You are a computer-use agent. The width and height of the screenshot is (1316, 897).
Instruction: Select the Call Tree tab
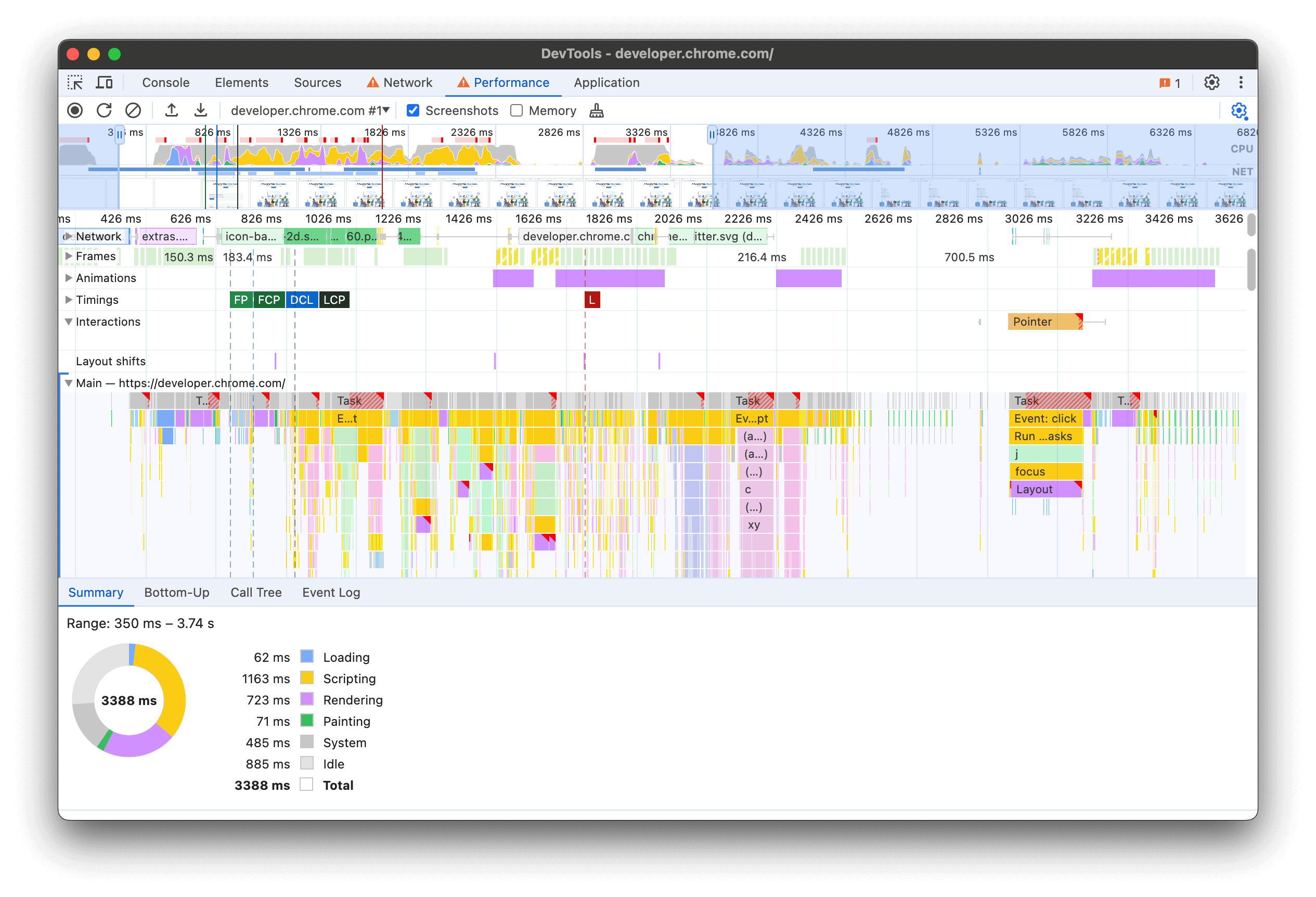tap(254, 592)
